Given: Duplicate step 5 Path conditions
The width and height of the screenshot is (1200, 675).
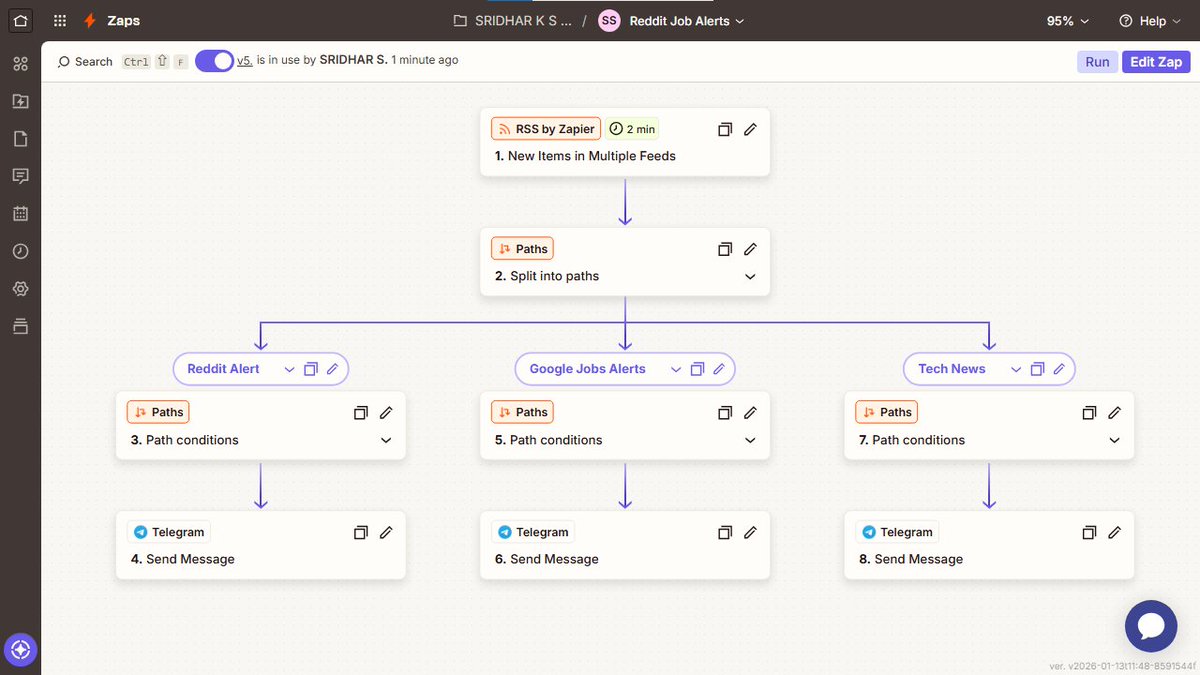Looking at the screenshot, I should [x=725, y=413].
